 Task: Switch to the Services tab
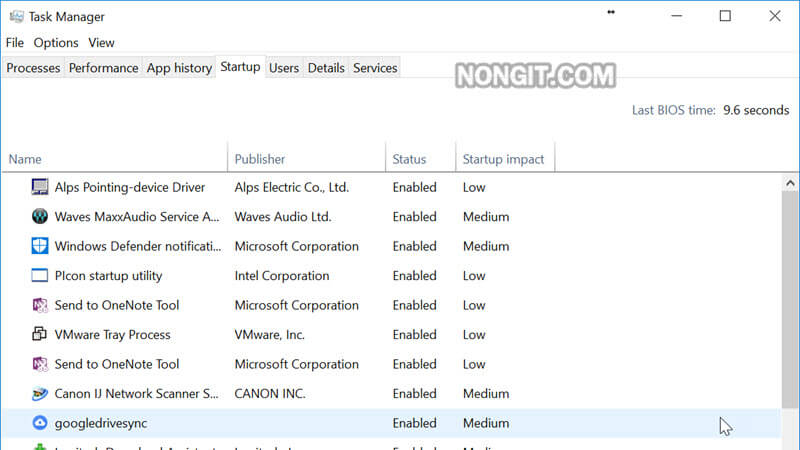tap(375, 68)
